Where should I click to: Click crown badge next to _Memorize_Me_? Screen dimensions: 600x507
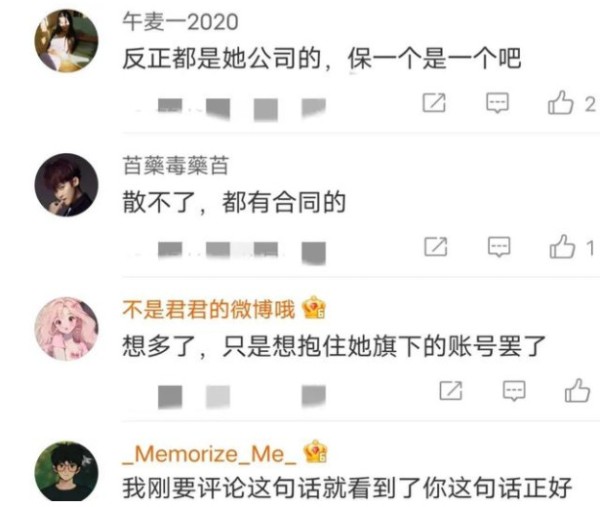[315, 452]
